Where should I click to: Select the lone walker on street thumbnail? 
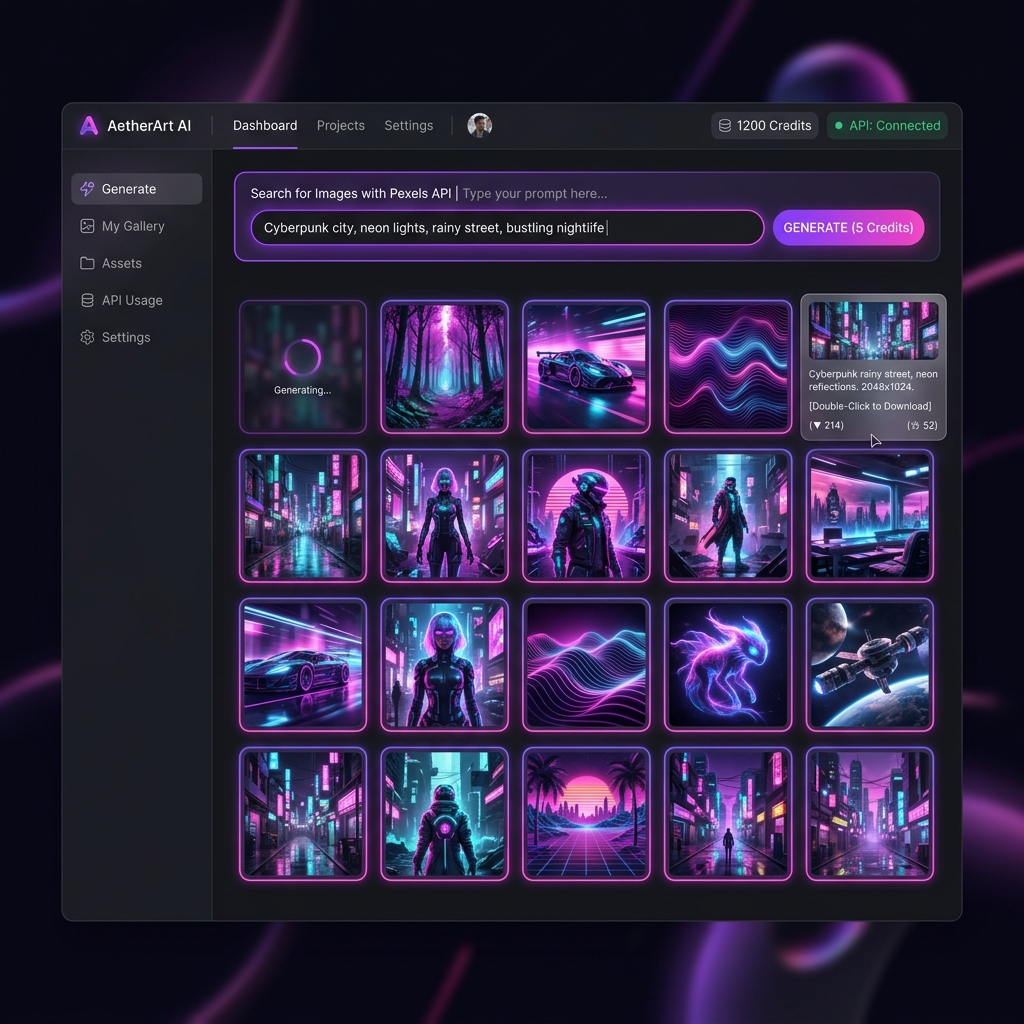(728, 814)
